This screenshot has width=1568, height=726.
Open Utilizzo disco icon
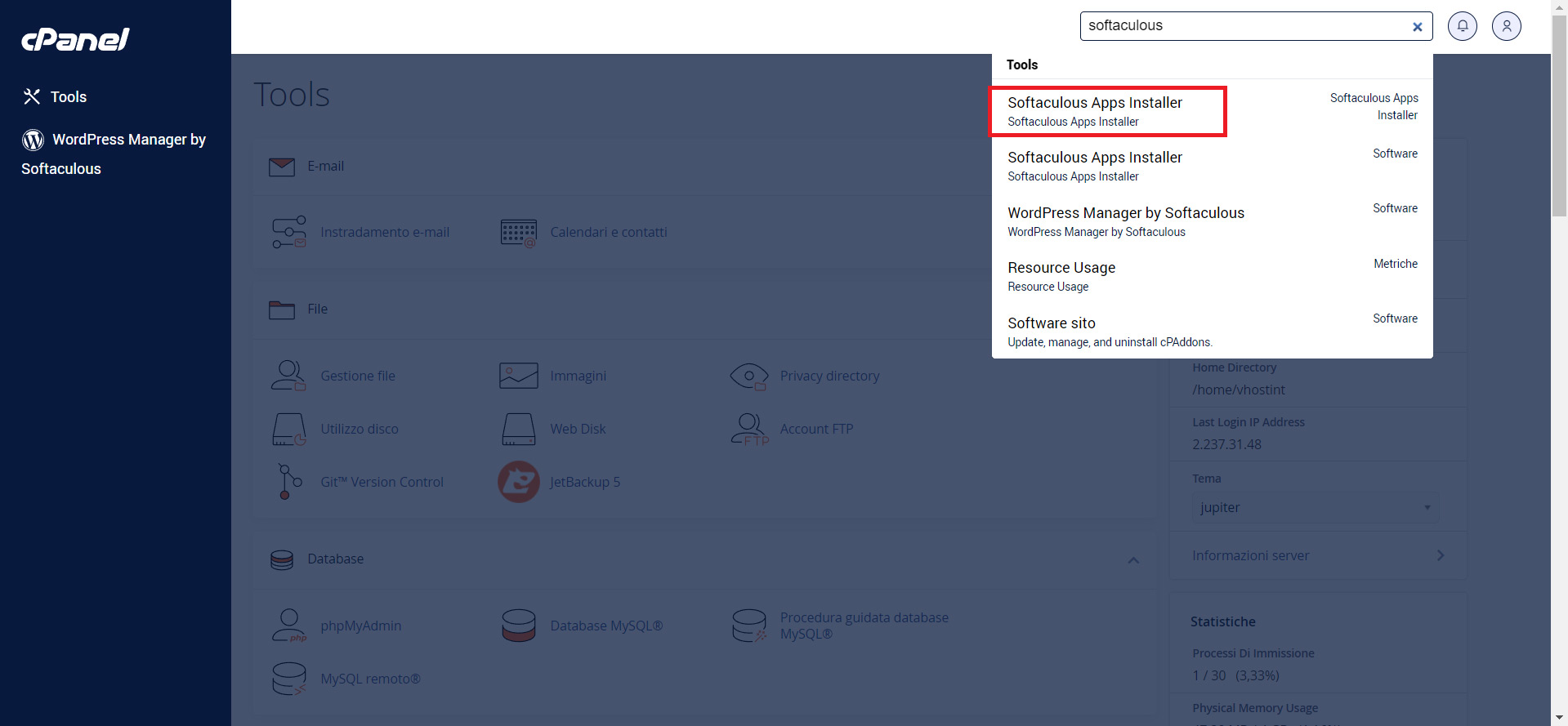(289, 430)
